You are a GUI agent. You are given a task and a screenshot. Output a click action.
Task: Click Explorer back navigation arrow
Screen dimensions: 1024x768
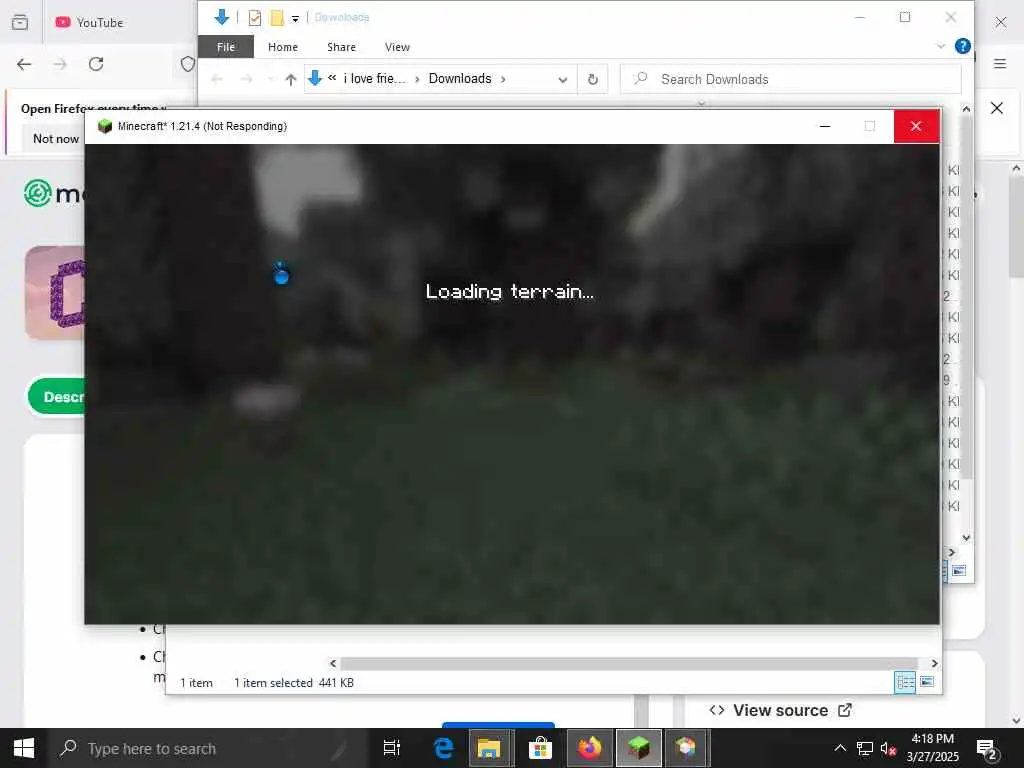click(217, 79)
